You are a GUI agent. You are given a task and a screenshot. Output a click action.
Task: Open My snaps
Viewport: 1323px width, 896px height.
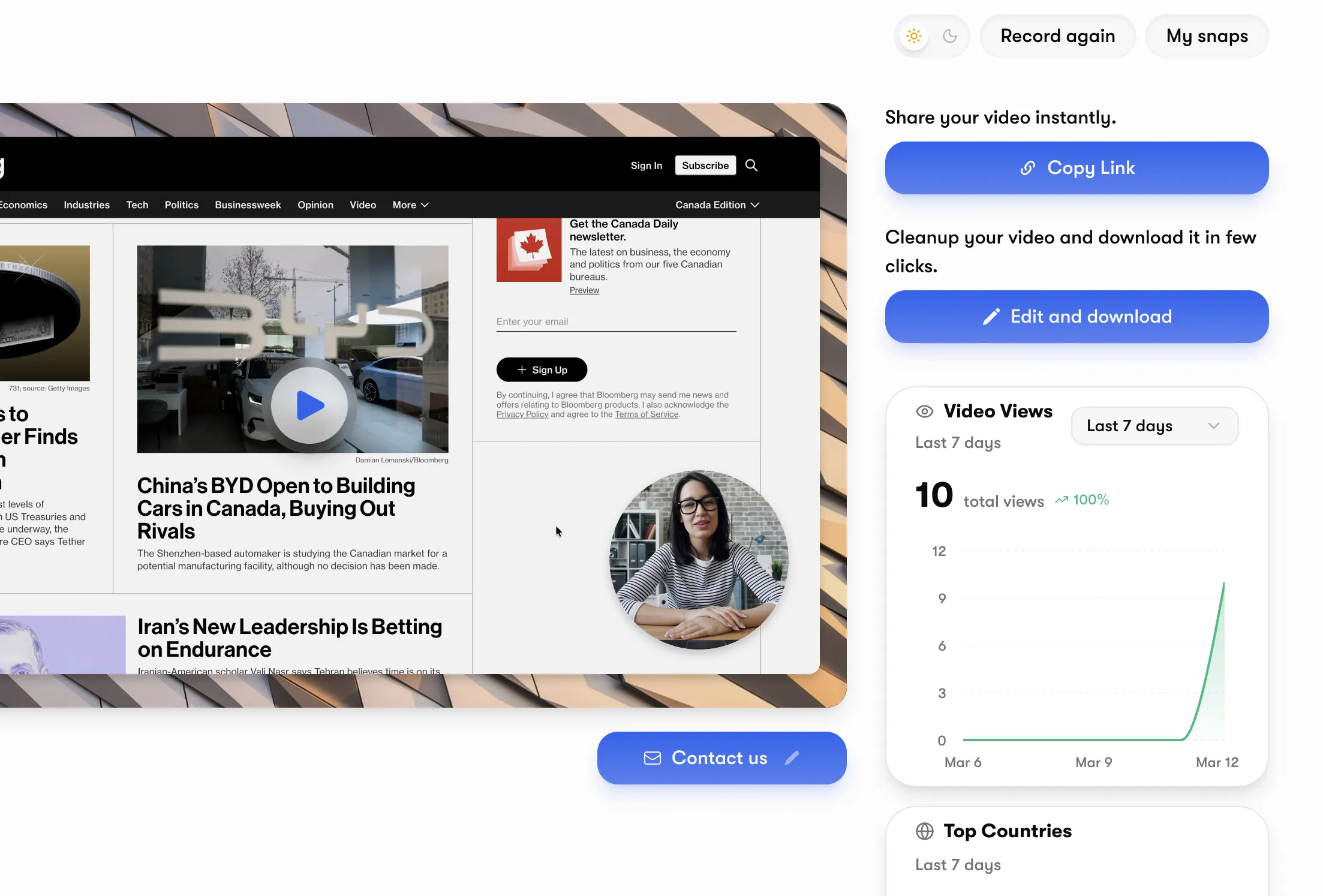pyautogui.click(x=1207, y=36)
